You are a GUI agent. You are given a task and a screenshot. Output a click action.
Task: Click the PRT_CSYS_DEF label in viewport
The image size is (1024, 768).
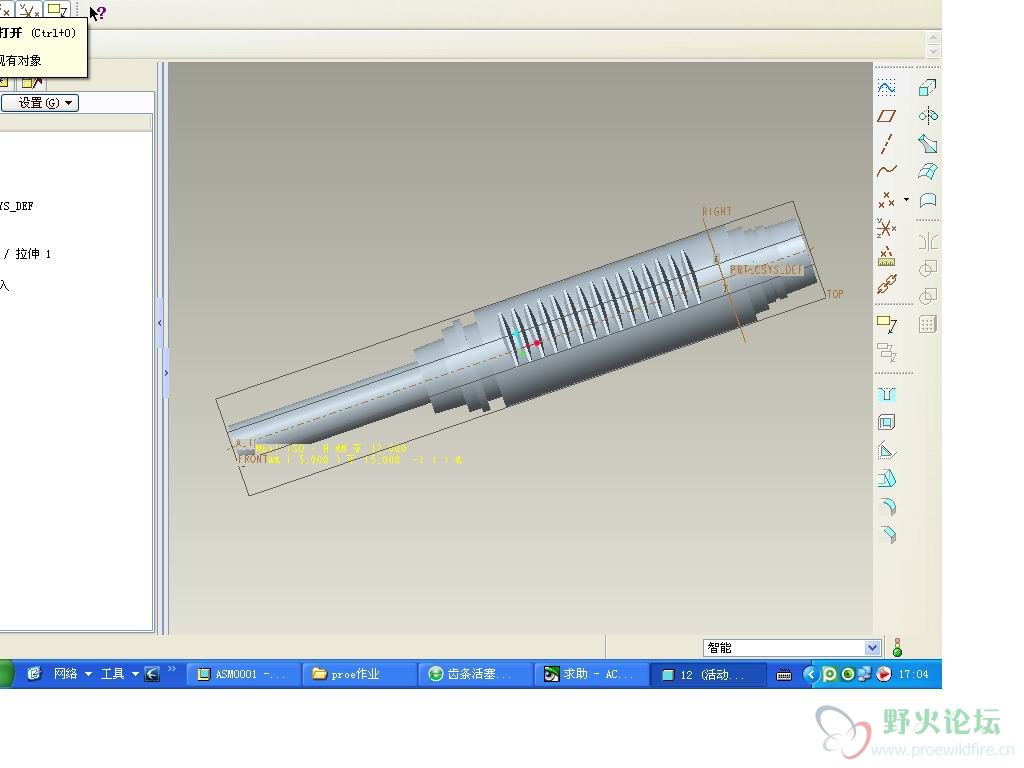765,269
